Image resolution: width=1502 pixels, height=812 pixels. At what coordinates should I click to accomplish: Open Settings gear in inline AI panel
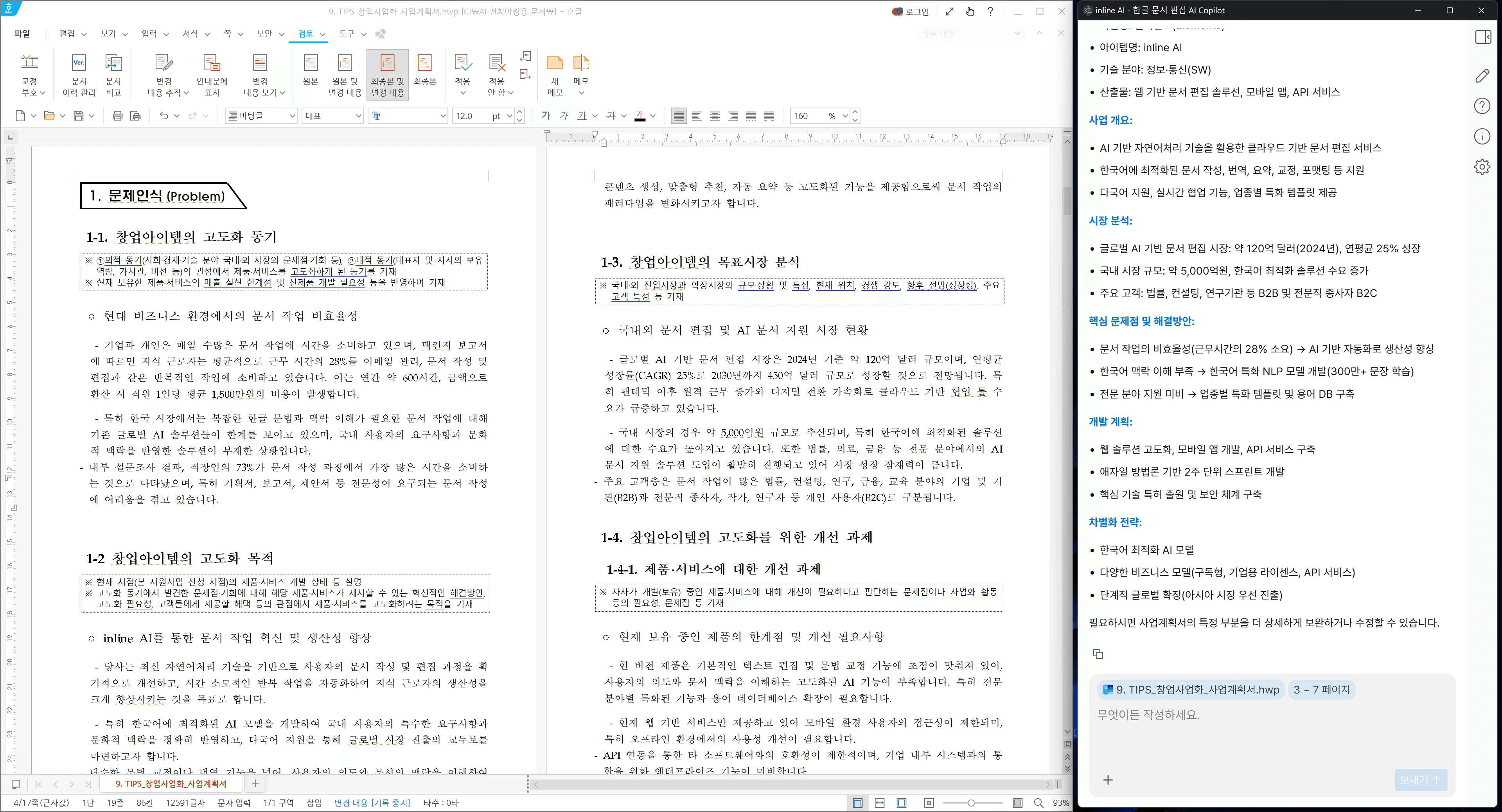pyautogui.click(x=1482, y=167)
